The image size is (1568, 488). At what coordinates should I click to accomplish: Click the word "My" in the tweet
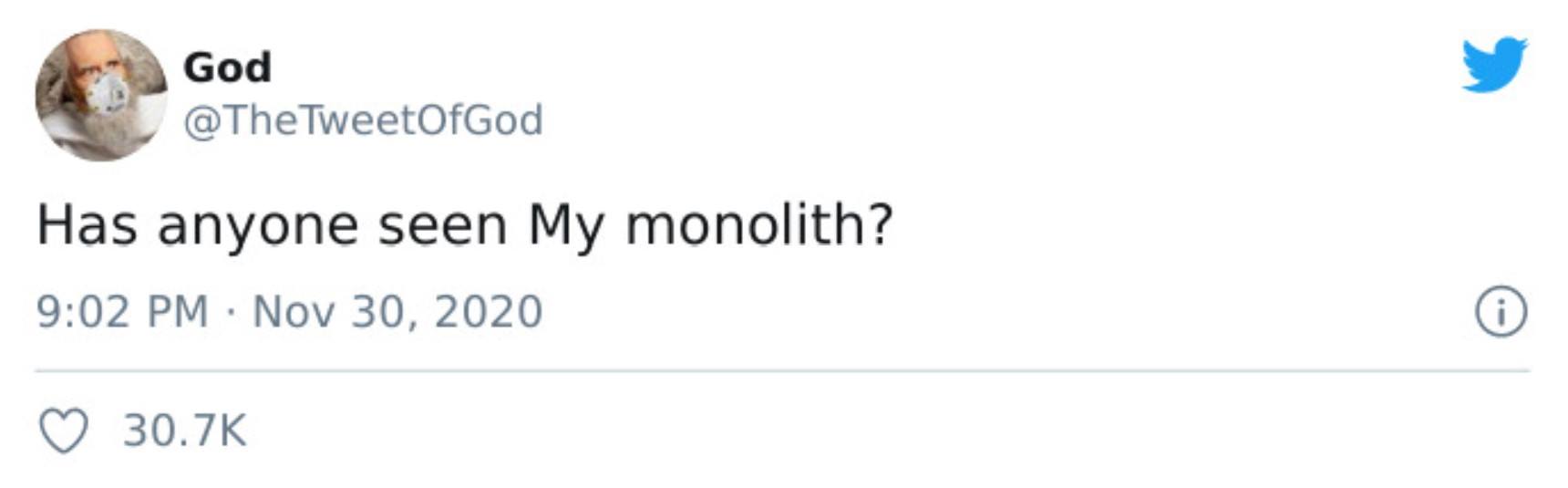(x=565, y=227)
